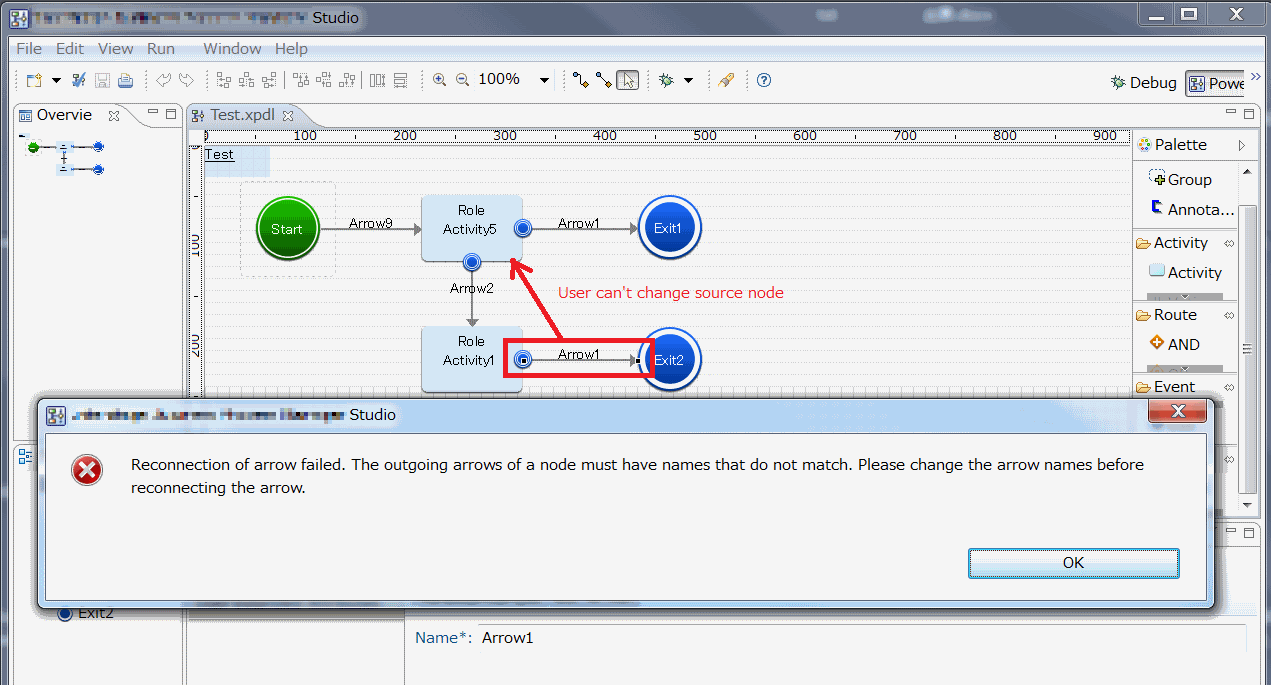This screenshot has width=1271, height=685.
Task: Click the Print toolbar icon
Action: coord(125,80)
